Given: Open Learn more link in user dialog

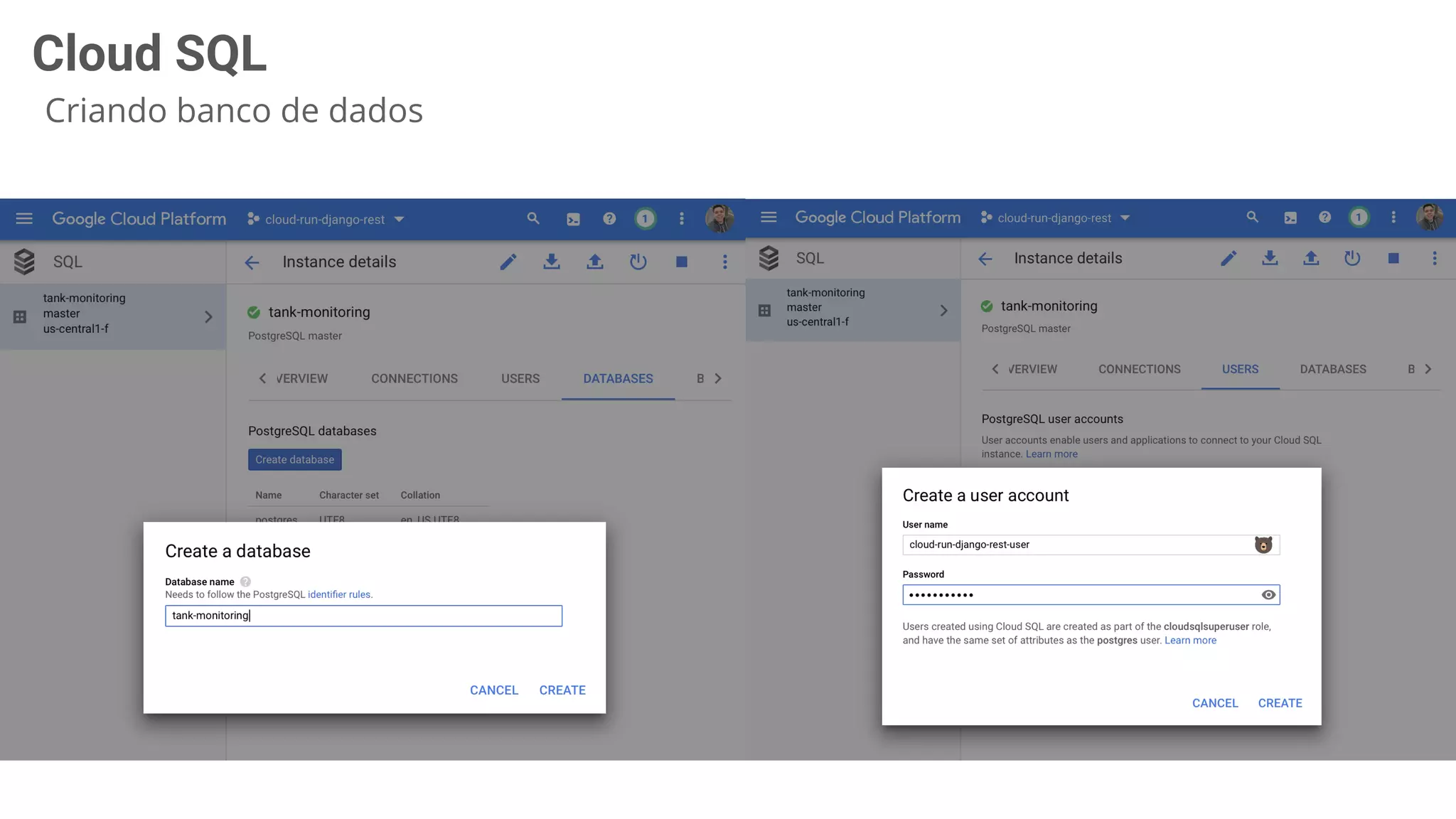Looking at the screenshot, I should click(x=1190, y=641).
